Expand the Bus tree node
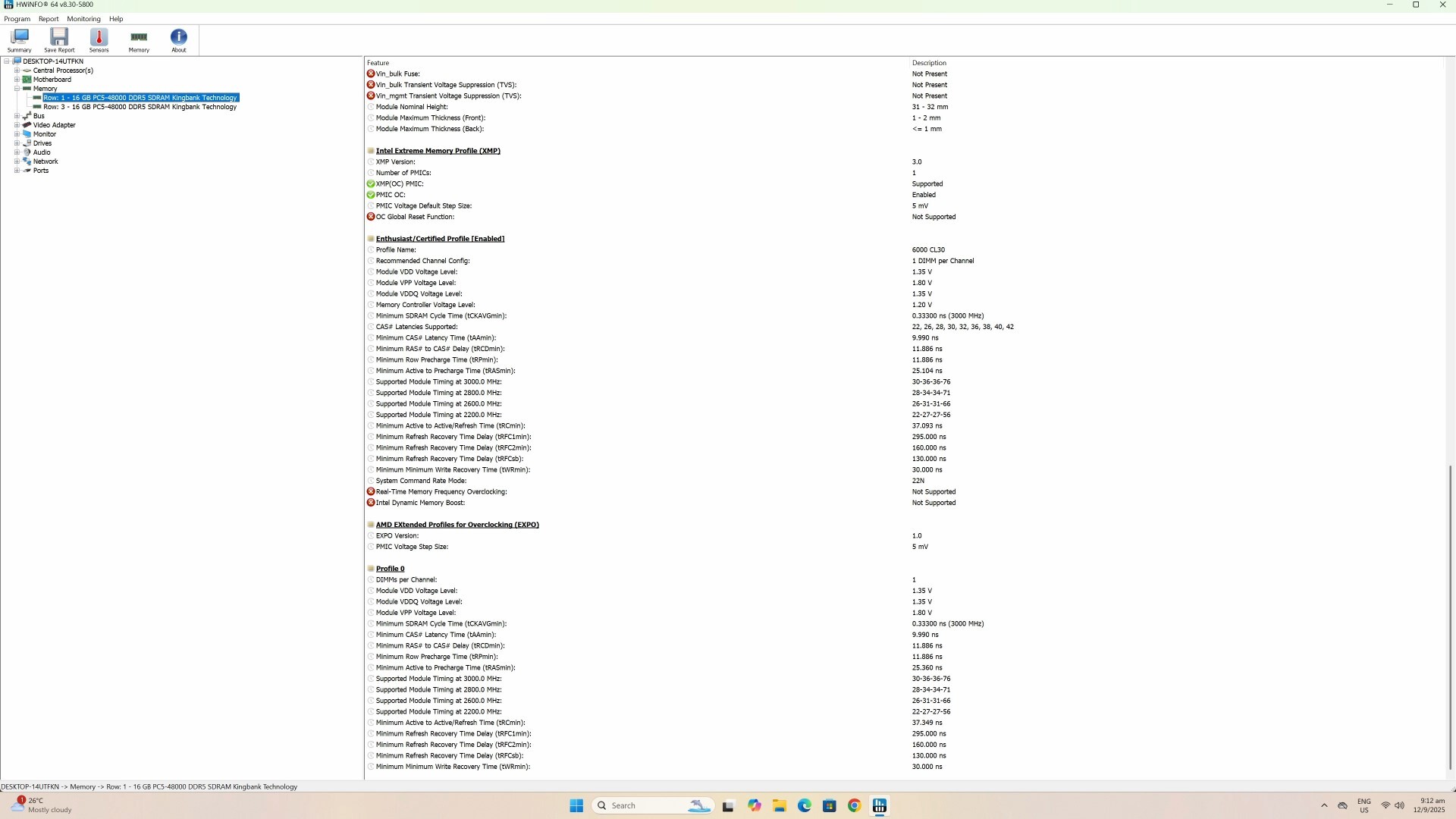This screenshot has width=1456, height=819. click(x=17, y=116)
